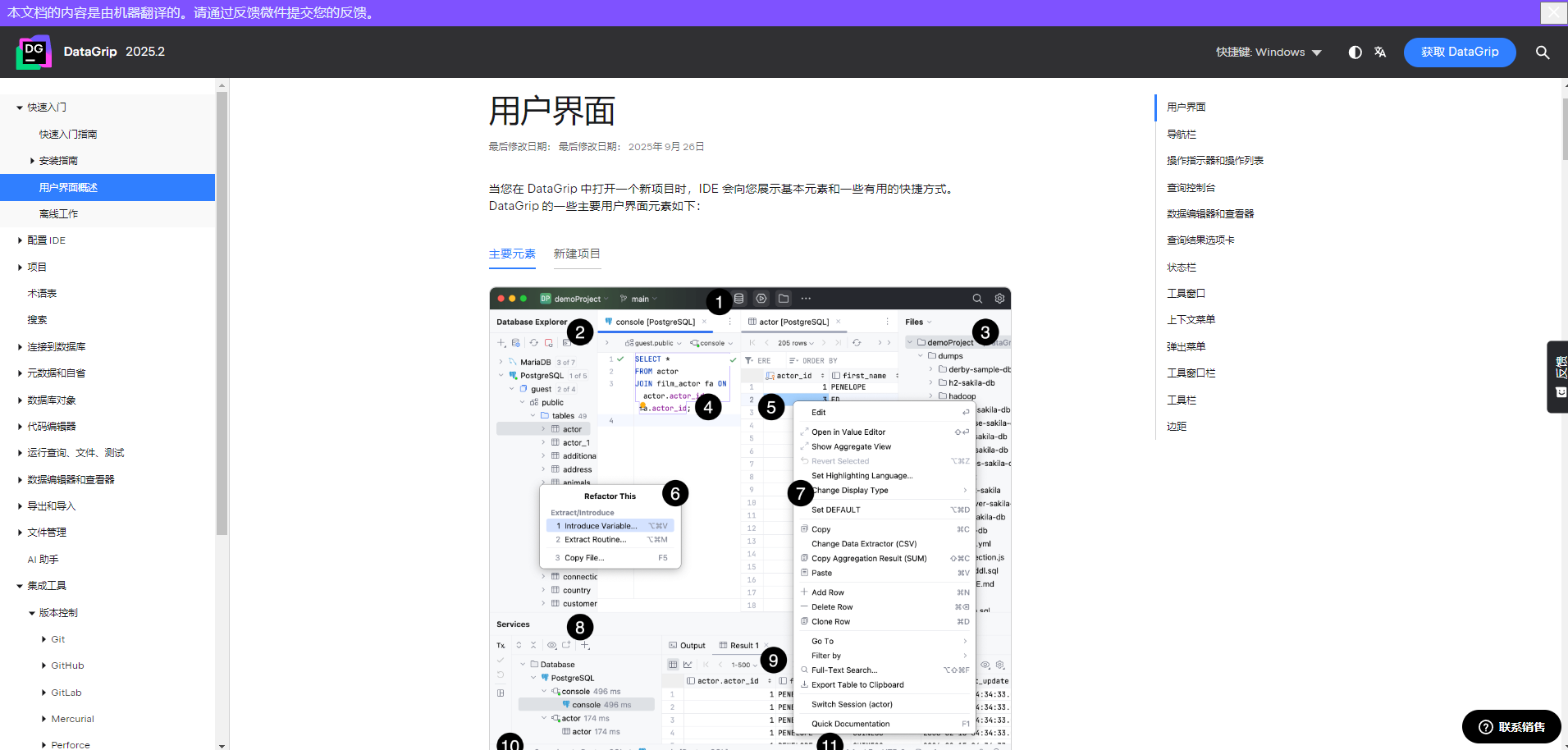Open the site search magnifier icon
1568x750 pixels.
(1543, 53)
